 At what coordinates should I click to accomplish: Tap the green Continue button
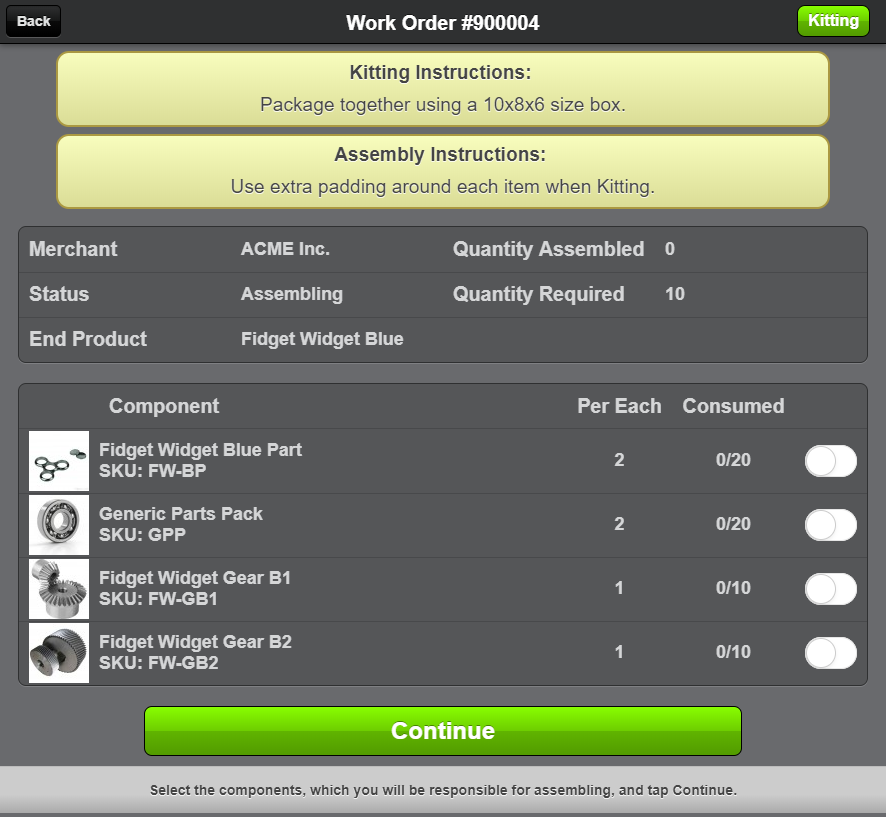tap(442, 731)
